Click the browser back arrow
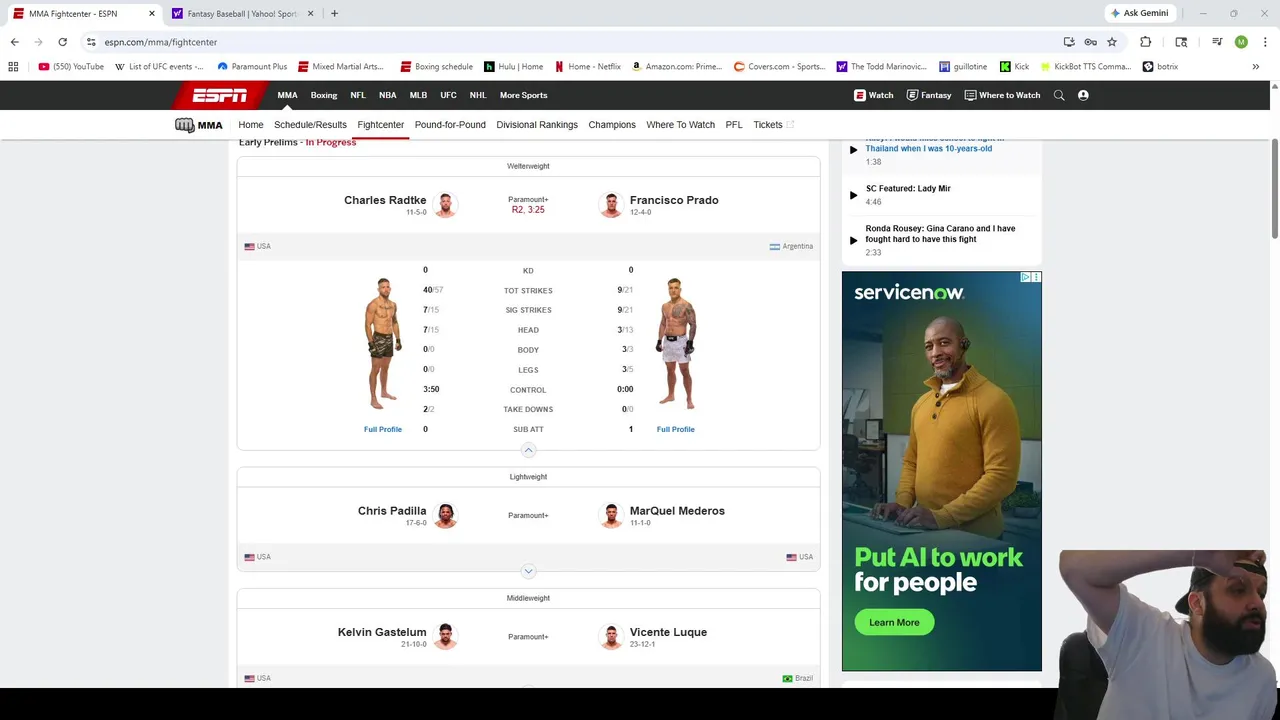This screenshot has height=720, width=1280. click(14, 42)
